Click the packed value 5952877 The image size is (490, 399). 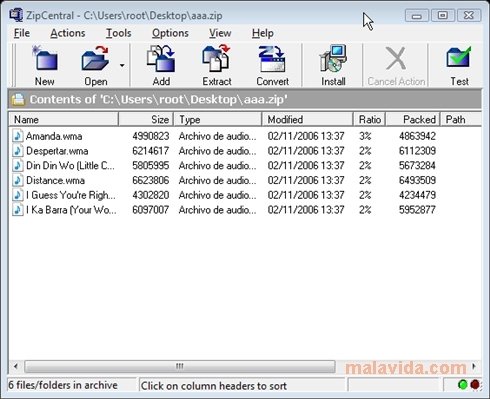tap(417, 210)
